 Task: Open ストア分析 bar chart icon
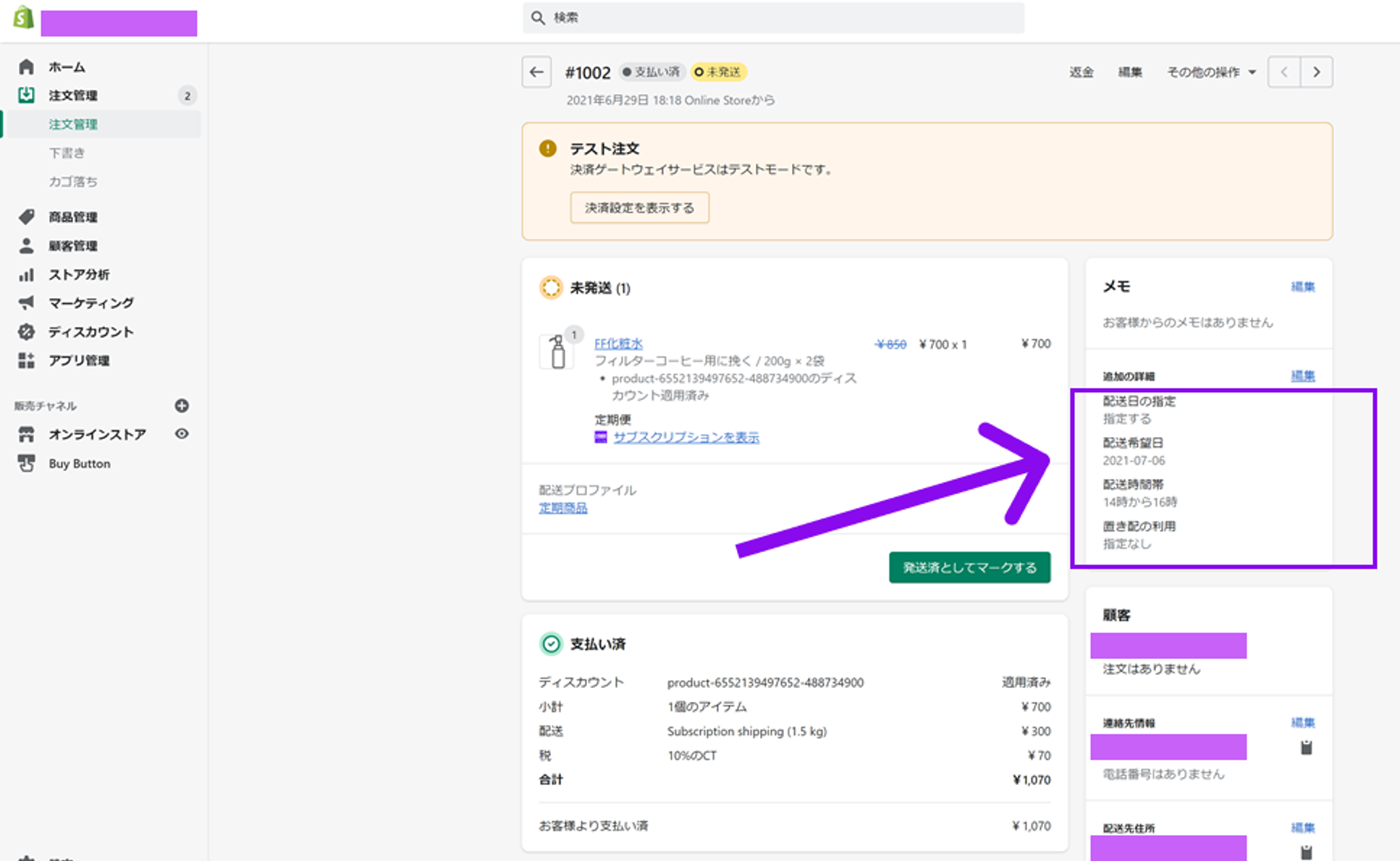(27, 275)
